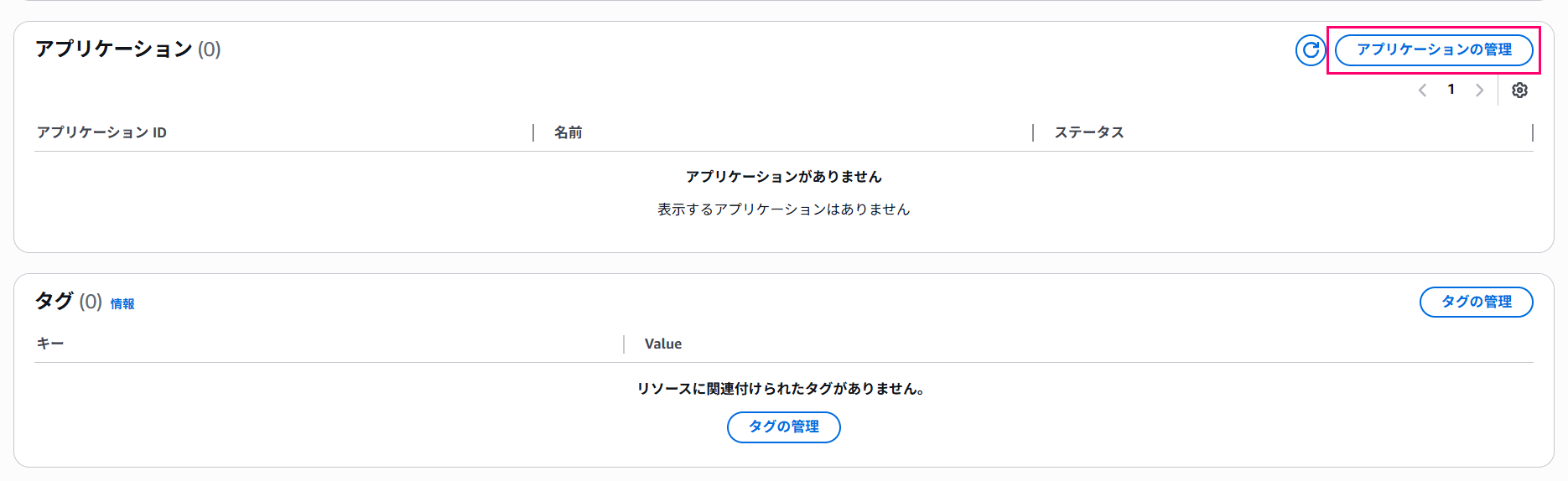This screenshot has height=481, width=1568.
Task: Click the 名前 column header
Action: [569, 132]
